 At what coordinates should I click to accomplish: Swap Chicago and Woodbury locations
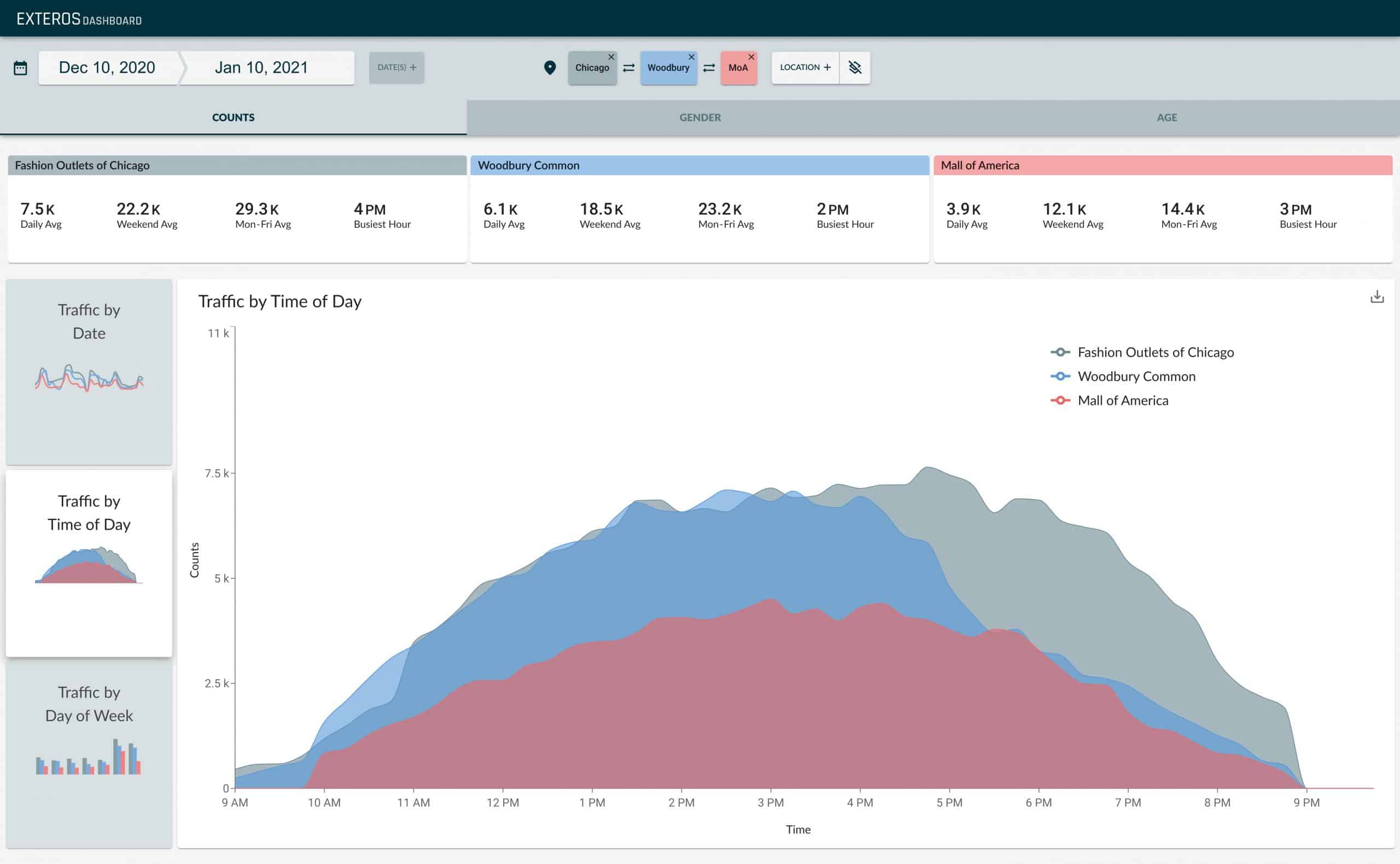[x=628, y=68]
